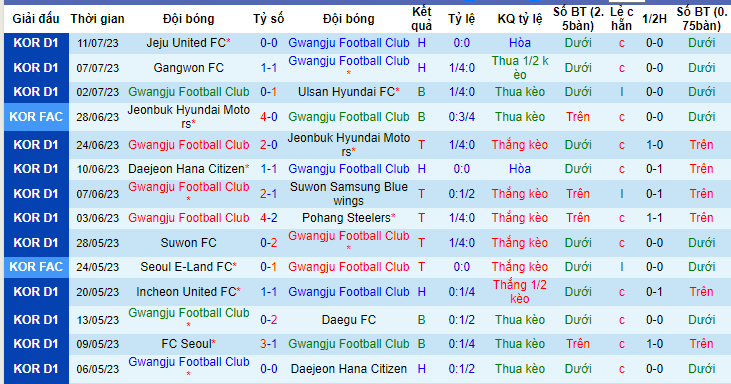Click the Tỷ lệ column header
Image resolution: width=731 pixels, height=384 pixels.
coord(462,19)
